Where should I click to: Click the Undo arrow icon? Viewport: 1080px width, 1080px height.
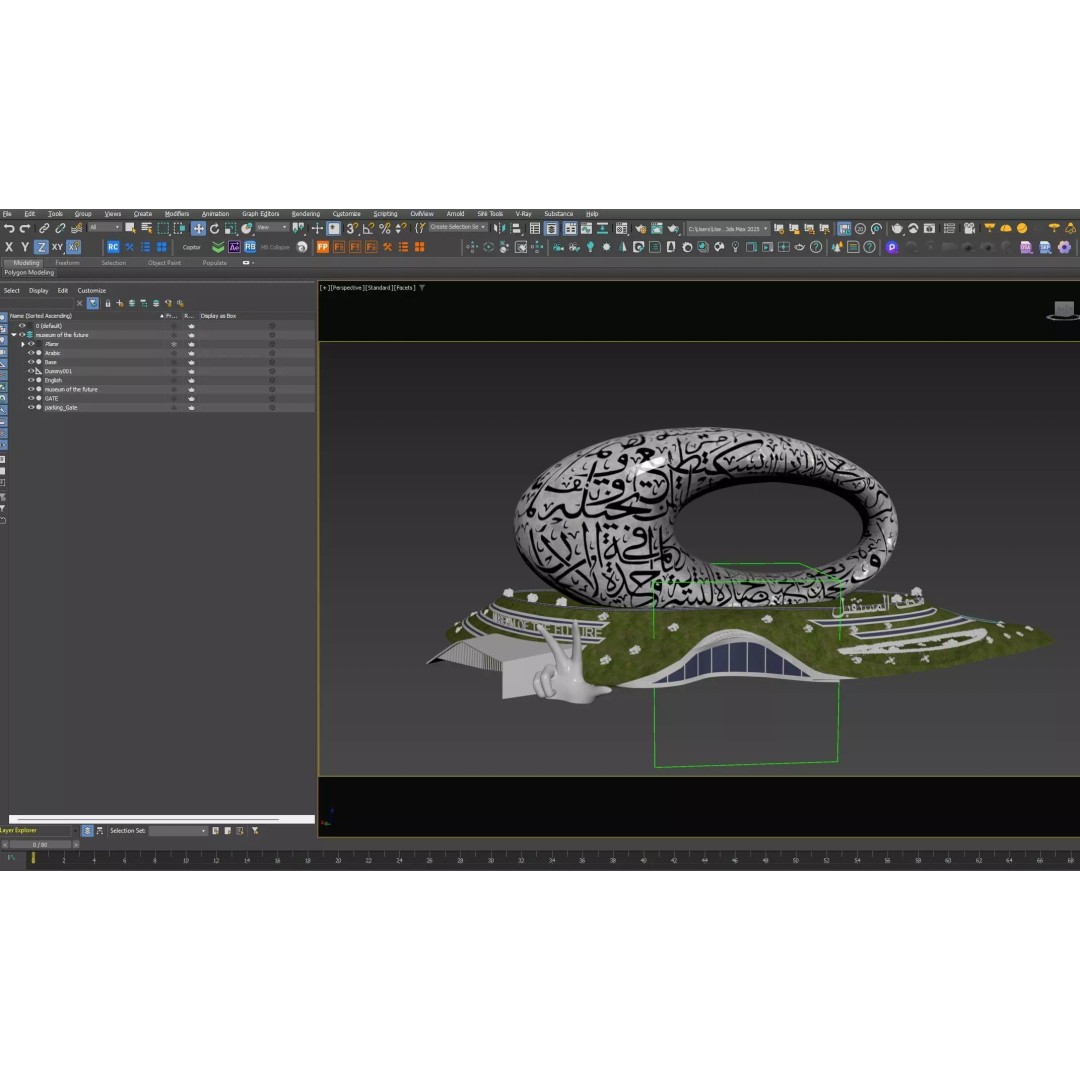[9, 229]
